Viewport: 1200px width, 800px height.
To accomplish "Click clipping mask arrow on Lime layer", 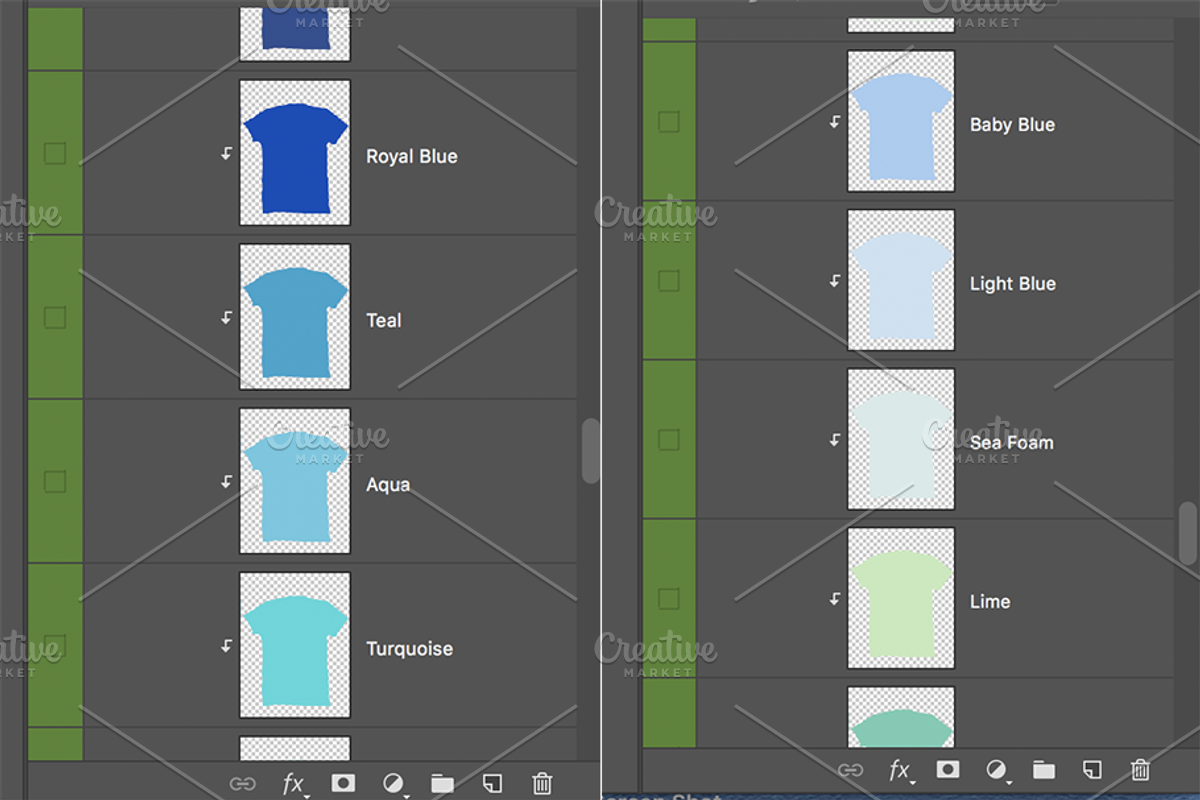I will click(835, 598).
